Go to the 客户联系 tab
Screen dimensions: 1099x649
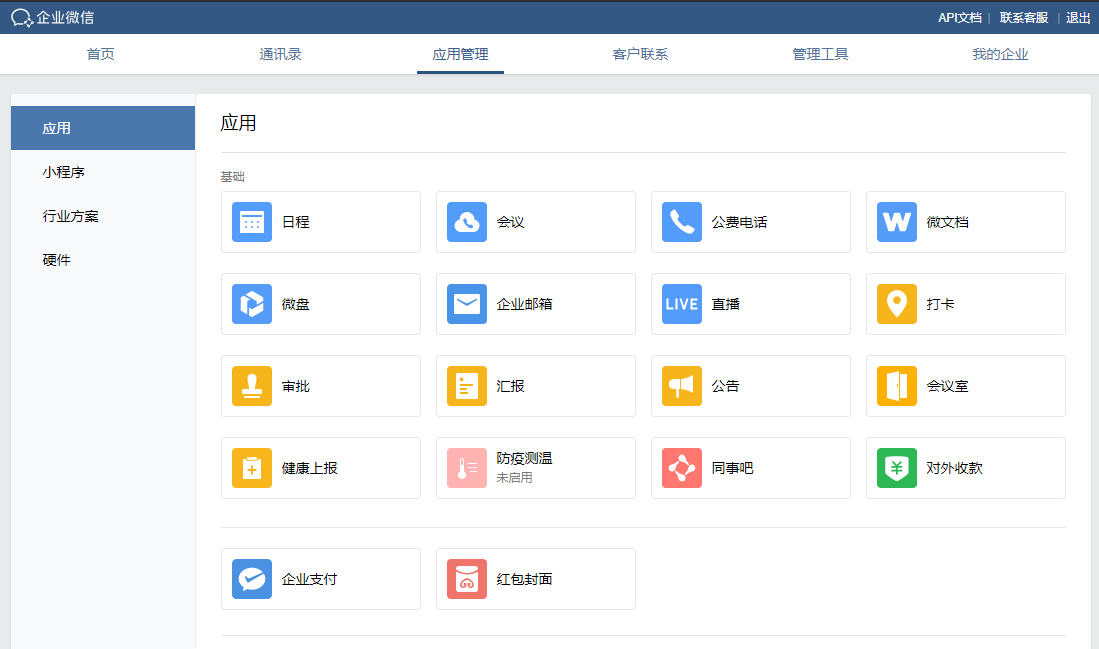point(640,54)
